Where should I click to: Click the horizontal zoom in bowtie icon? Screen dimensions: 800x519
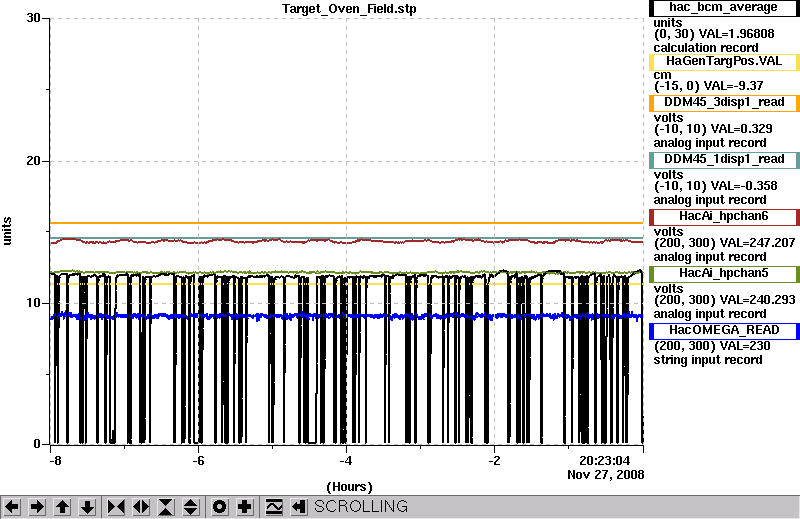pyautogui.click(x=116, y=507)
